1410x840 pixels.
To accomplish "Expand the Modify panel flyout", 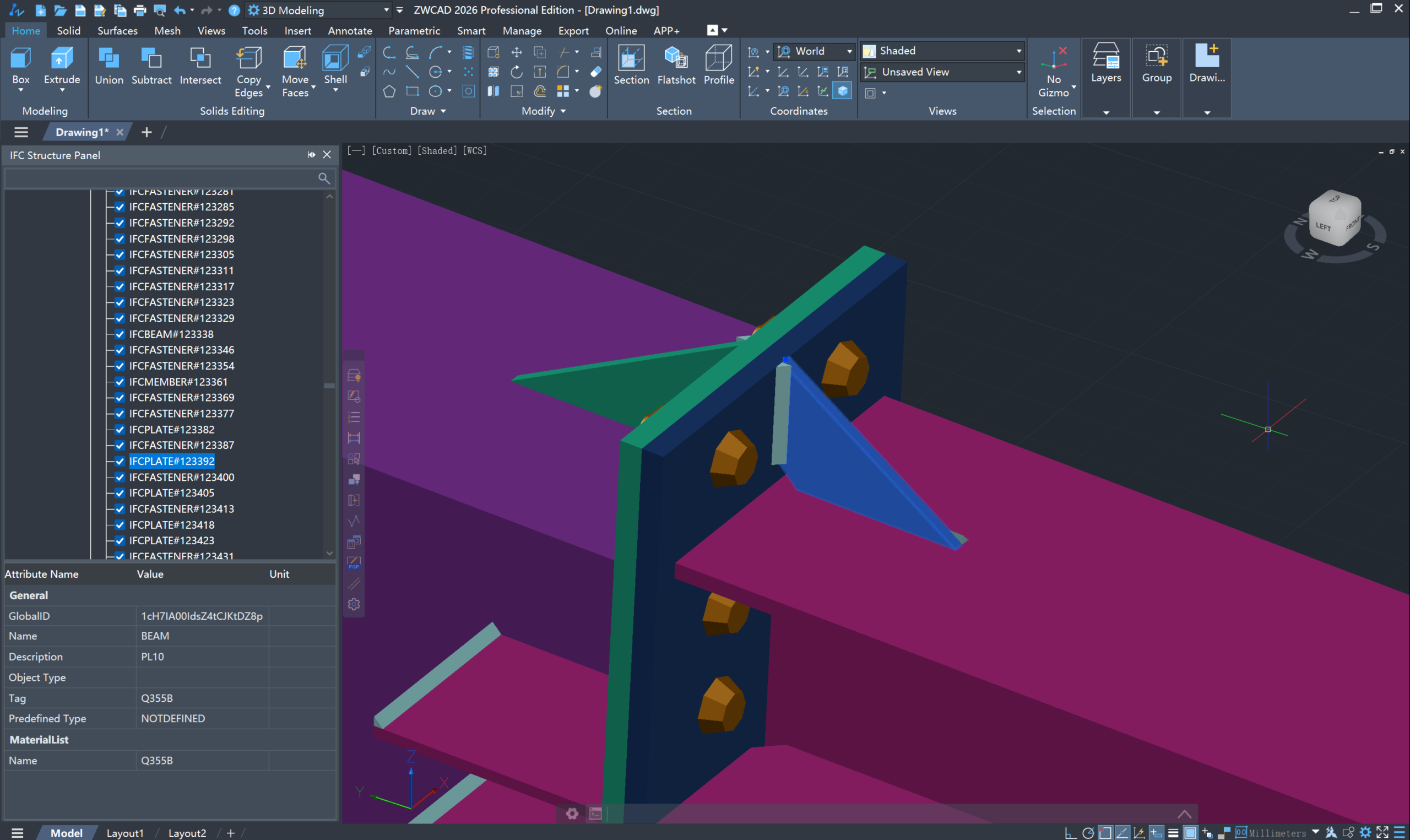I will point(543,111).
